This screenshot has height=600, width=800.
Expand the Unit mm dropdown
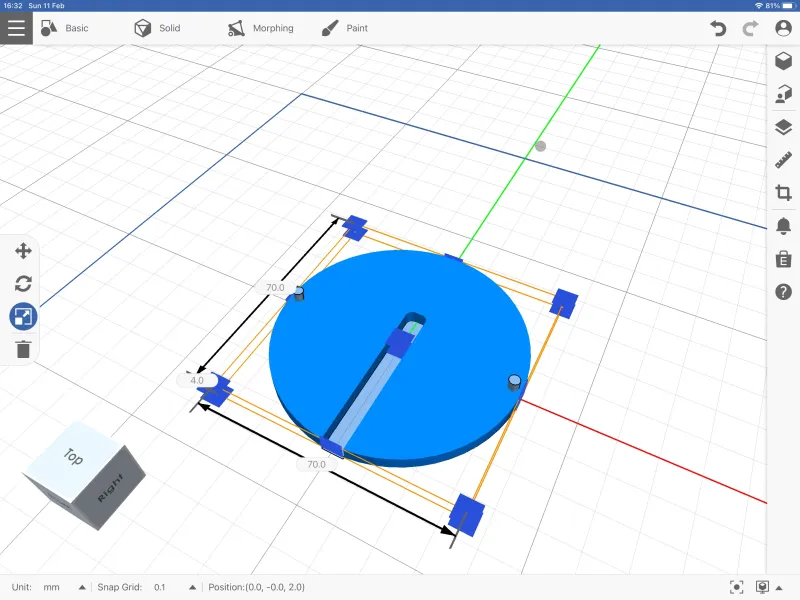pyautogui.click(x=82, y=587)
